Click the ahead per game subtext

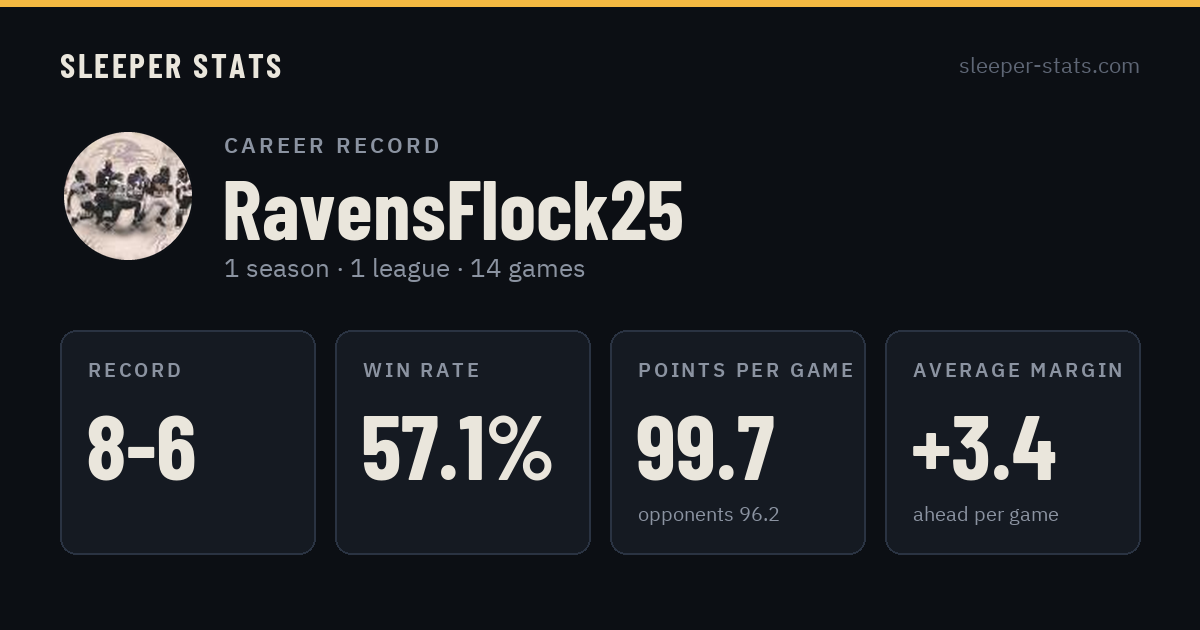pos(985,515)
